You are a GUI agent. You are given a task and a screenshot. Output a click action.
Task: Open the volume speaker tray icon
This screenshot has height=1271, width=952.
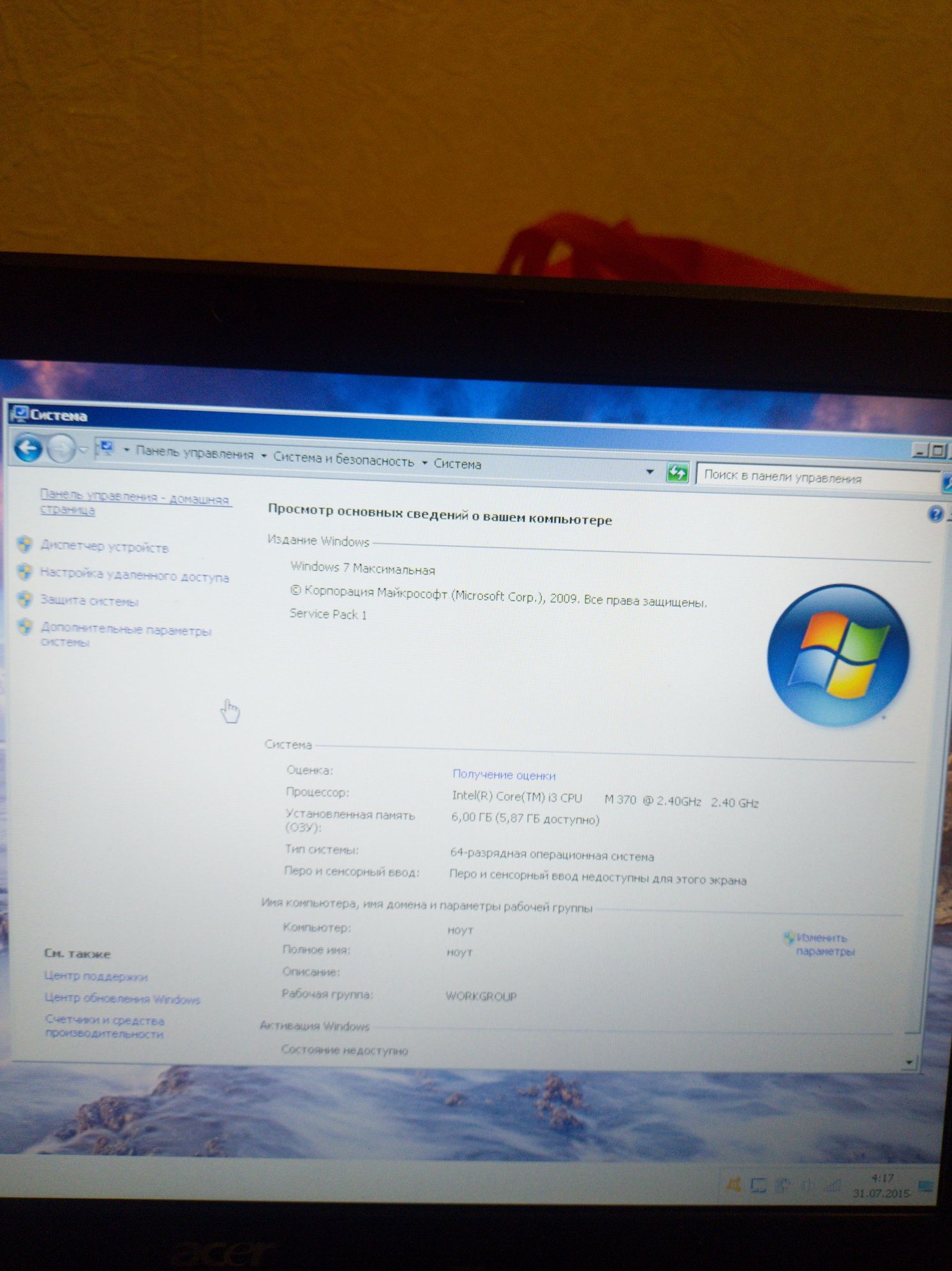pos(807,1186)
